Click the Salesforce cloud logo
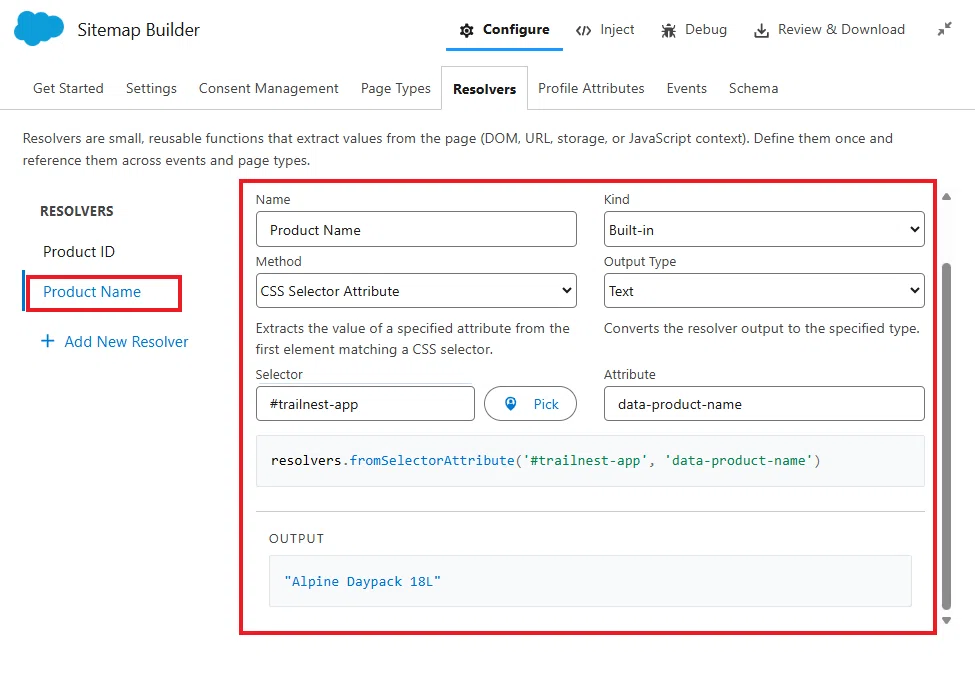This screenshot has width=975, height=673. pos(39,29)
